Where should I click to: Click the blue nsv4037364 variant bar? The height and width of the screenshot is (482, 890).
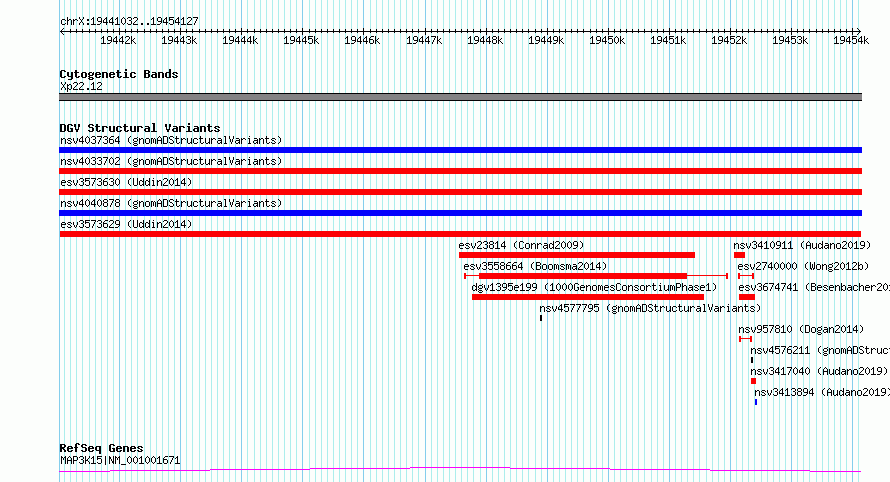[x=460, y=150]
